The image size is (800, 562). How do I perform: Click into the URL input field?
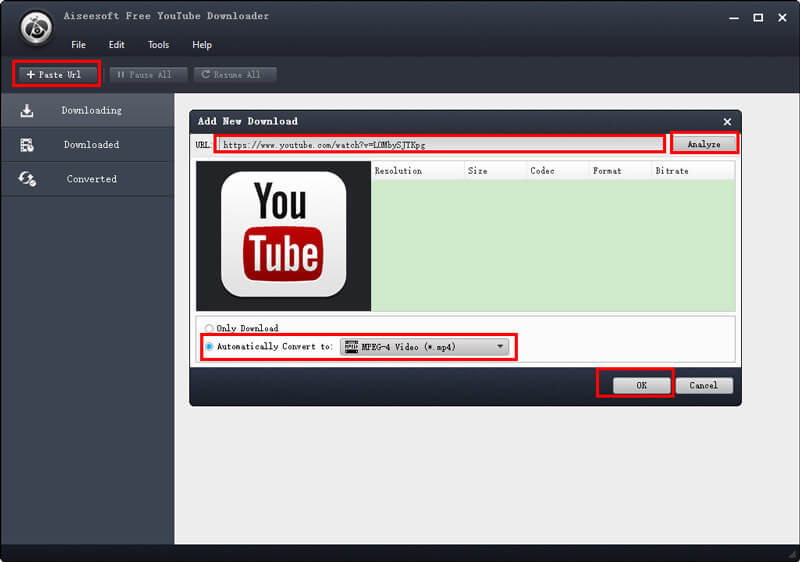coord(440,145)
